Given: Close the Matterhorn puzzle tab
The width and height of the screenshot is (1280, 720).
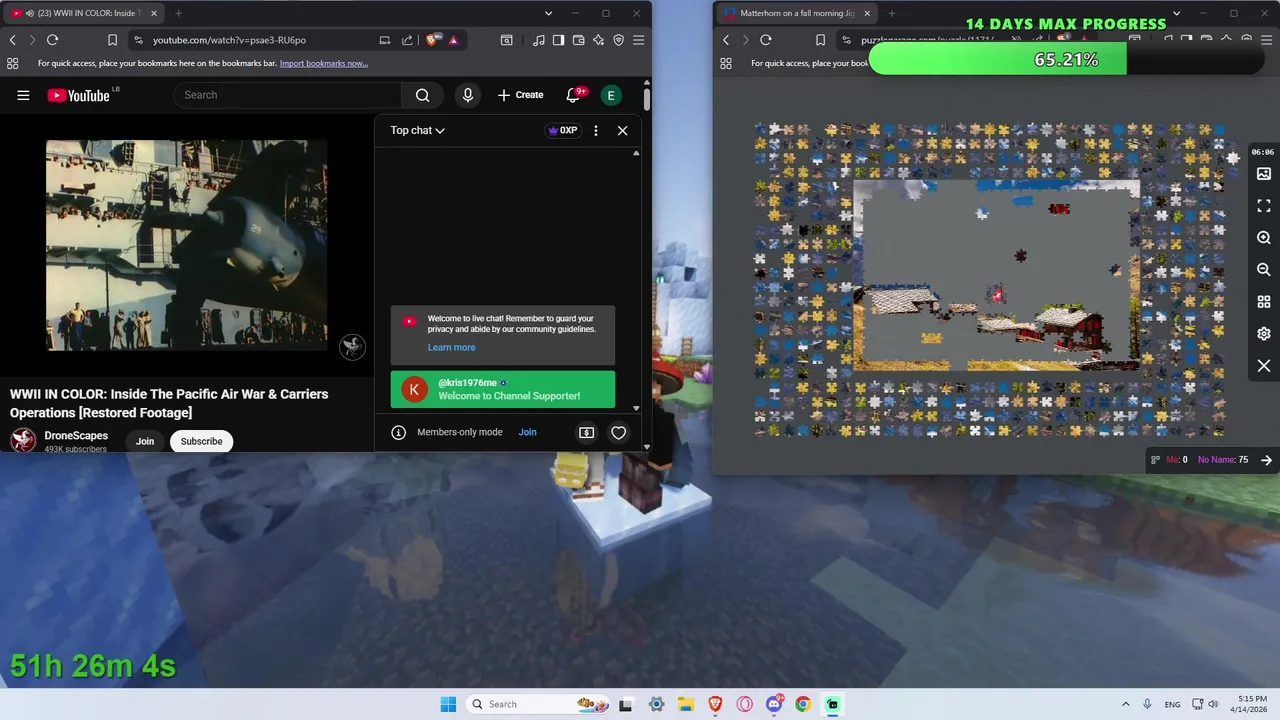Looking at the screenshot, I should pyautogui.click(x=866, y=13).
